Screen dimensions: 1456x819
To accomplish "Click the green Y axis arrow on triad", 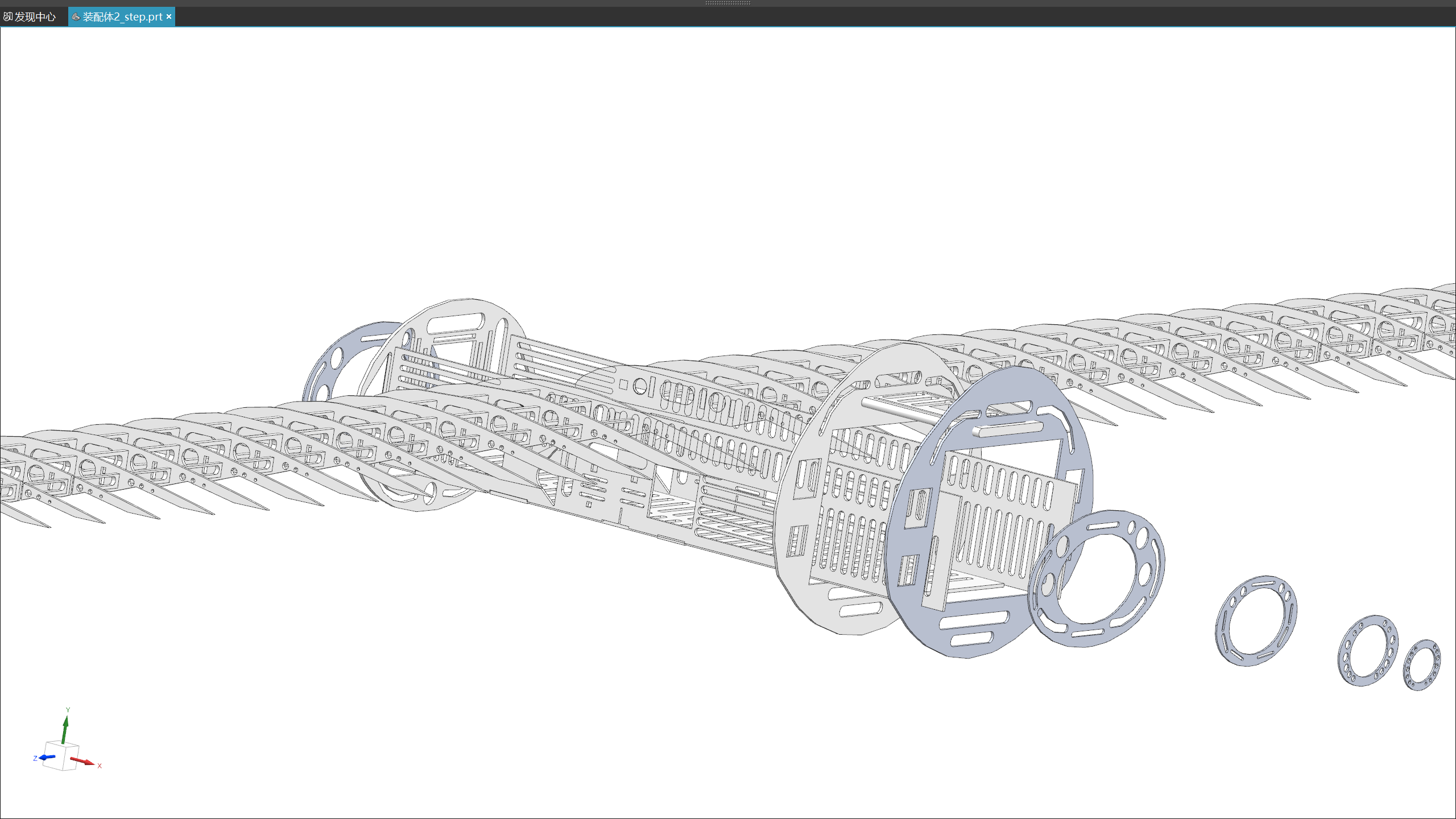I will click(65, 730).
